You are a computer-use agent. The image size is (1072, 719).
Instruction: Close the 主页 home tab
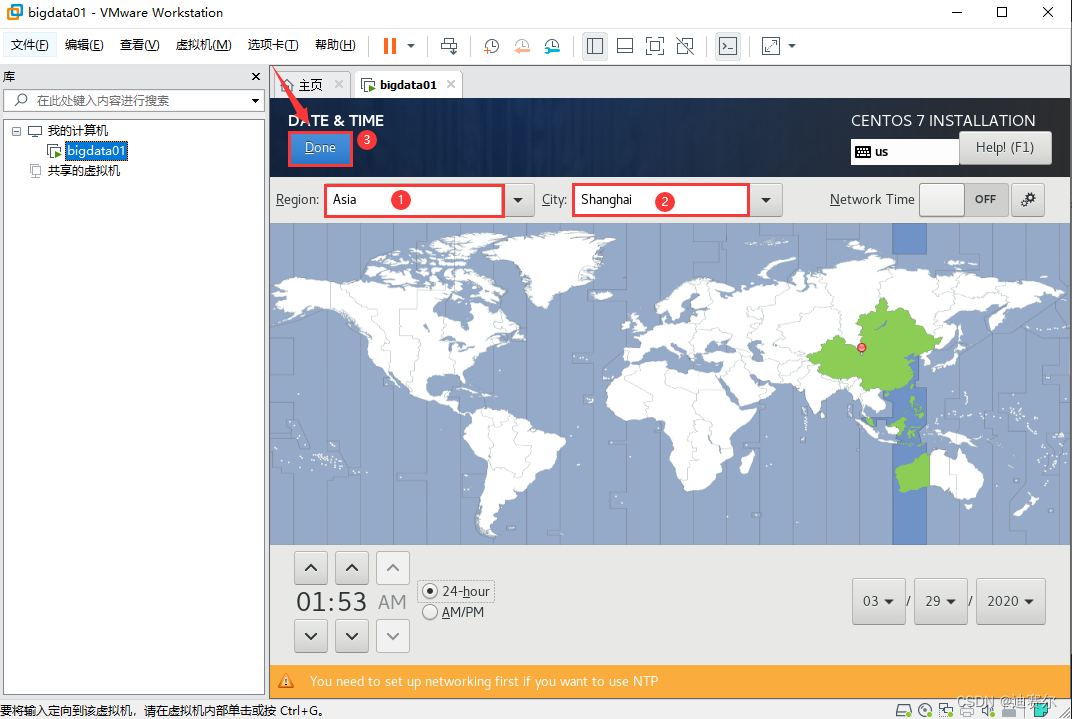[x=338, y=84]
